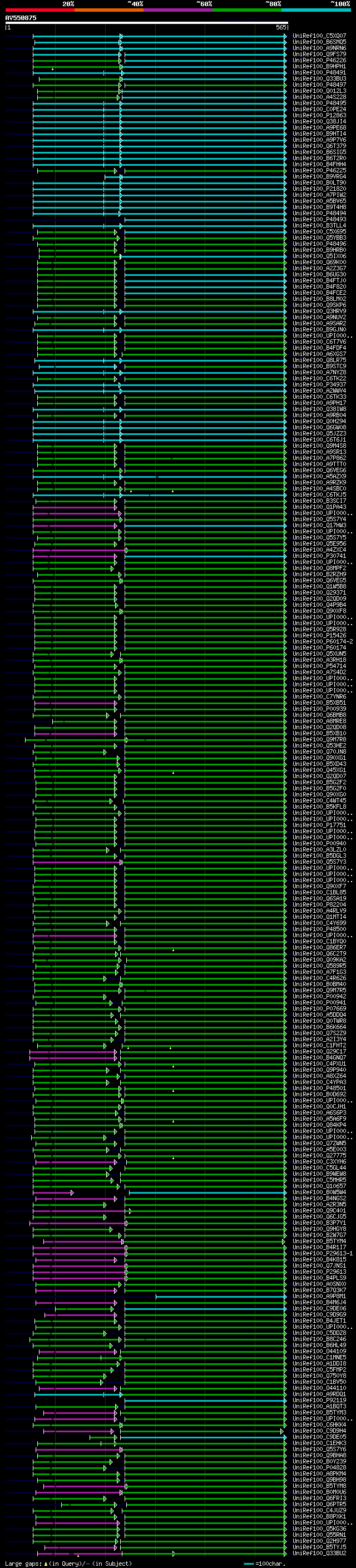Select the UniRef100_P60174-2 label
Image resolution: width=356 pixels, height=1568 pixels.
tap(323, 641)
